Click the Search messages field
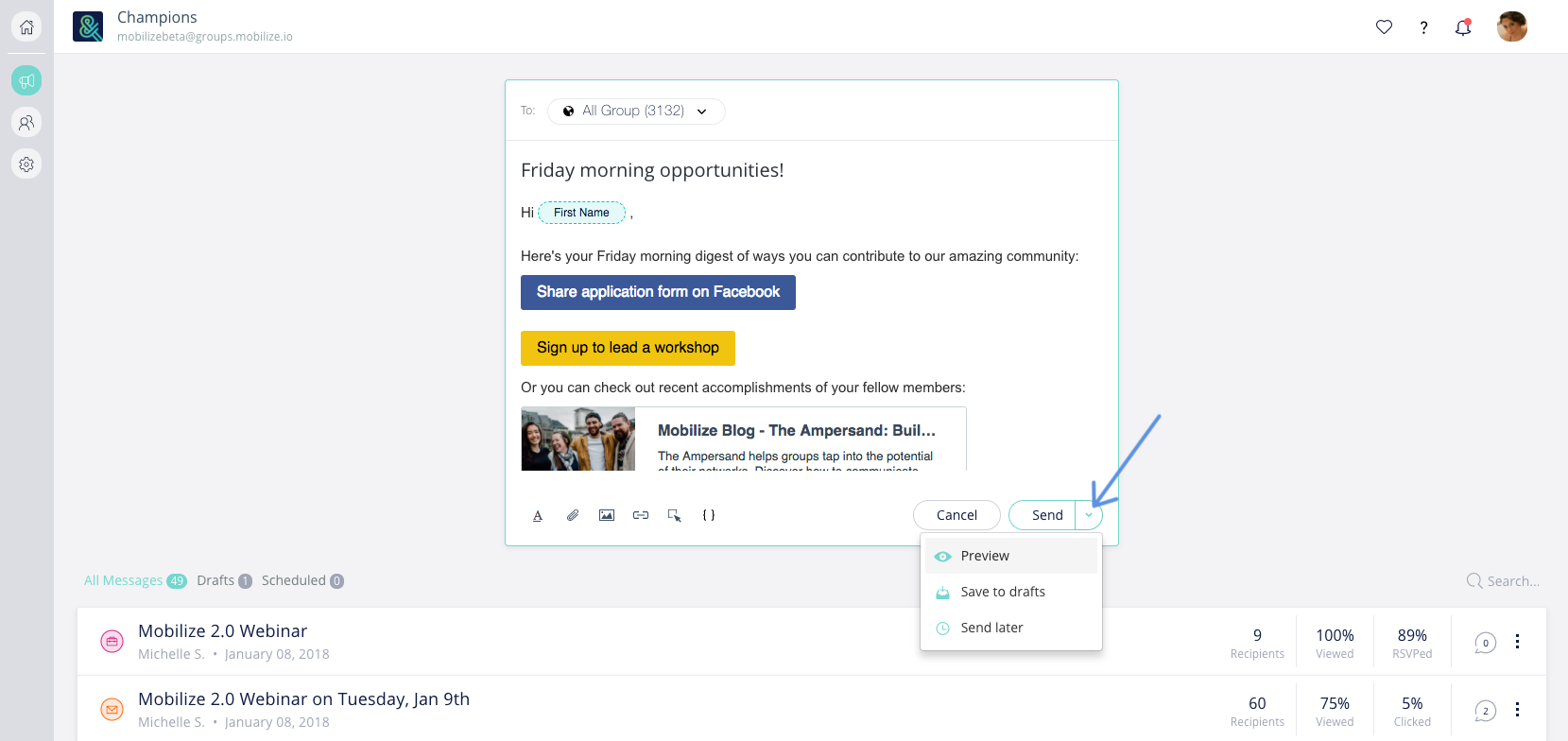 (x=1513, y=581)
